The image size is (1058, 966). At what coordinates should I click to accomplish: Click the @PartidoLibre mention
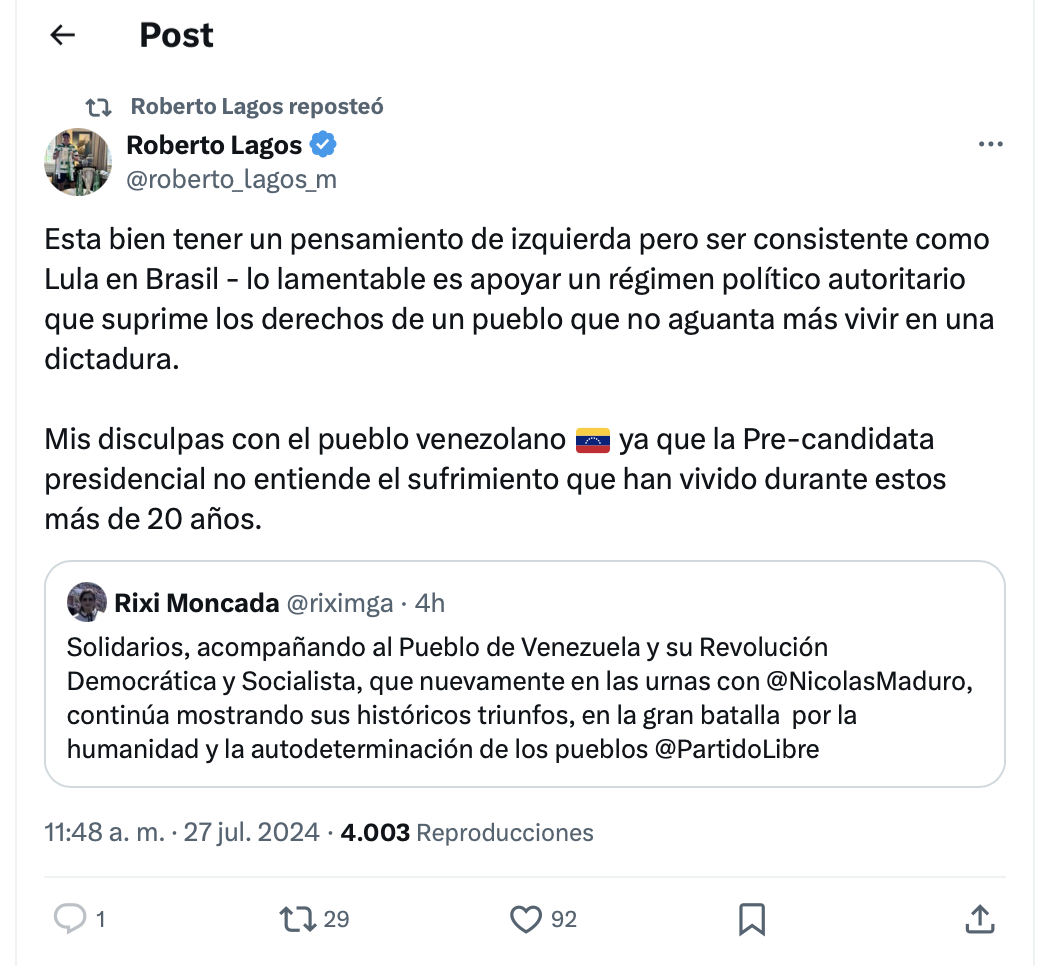737,748
